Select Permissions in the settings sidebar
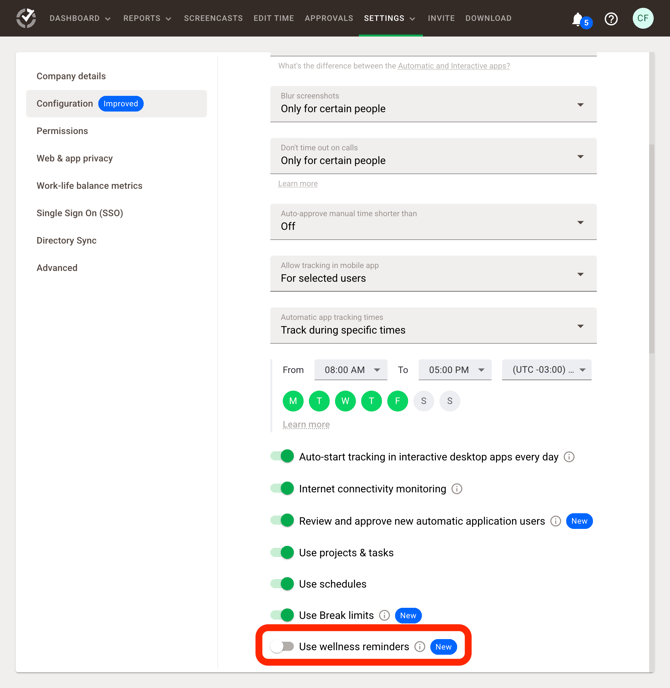The width and height of the screenshot is (670, 688). pyautogui.click(x=62, y=131)
